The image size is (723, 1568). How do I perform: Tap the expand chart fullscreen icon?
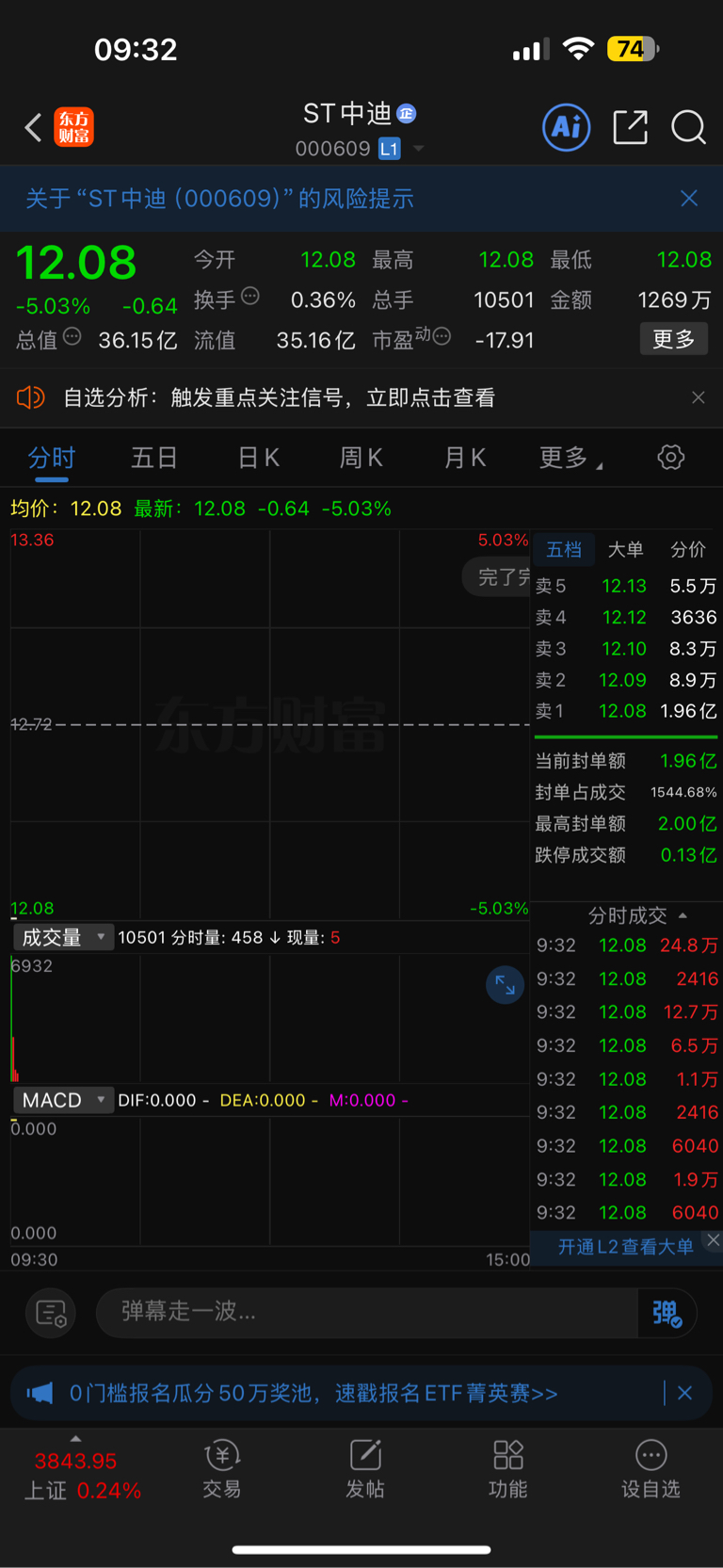coord(506,985)
